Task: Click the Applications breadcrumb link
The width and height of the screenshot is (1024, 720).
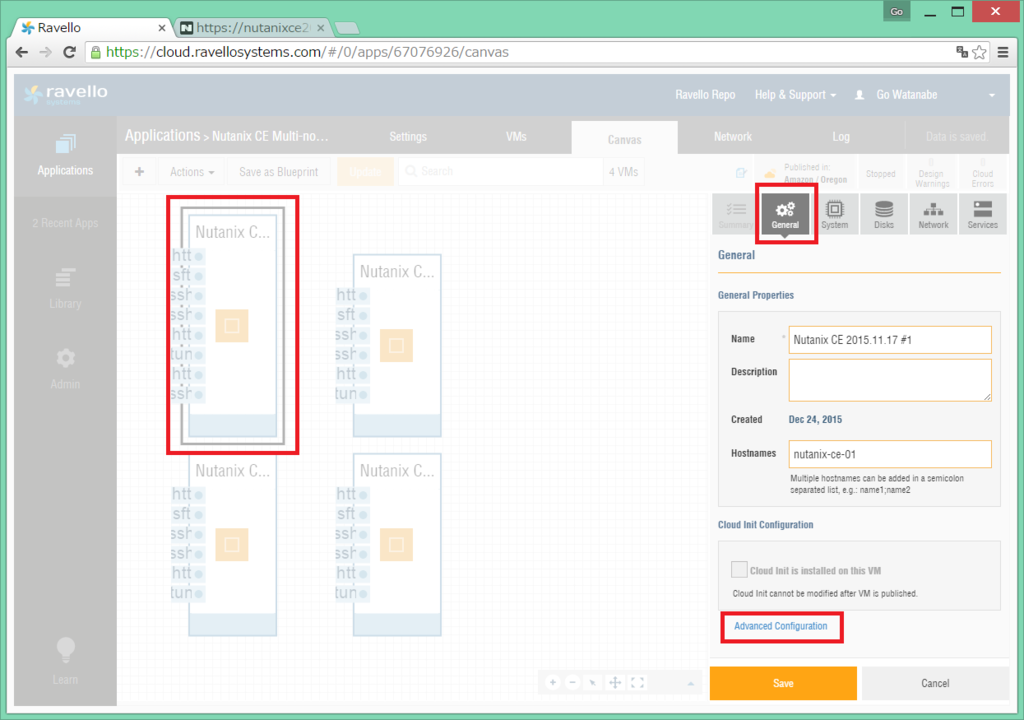Action: pos(162,135)
